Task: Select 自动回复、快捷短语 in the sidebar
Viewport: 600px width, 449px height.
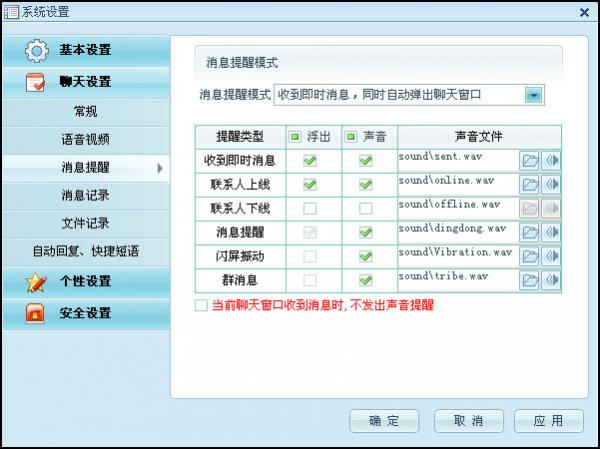Action: pos(85,251)
